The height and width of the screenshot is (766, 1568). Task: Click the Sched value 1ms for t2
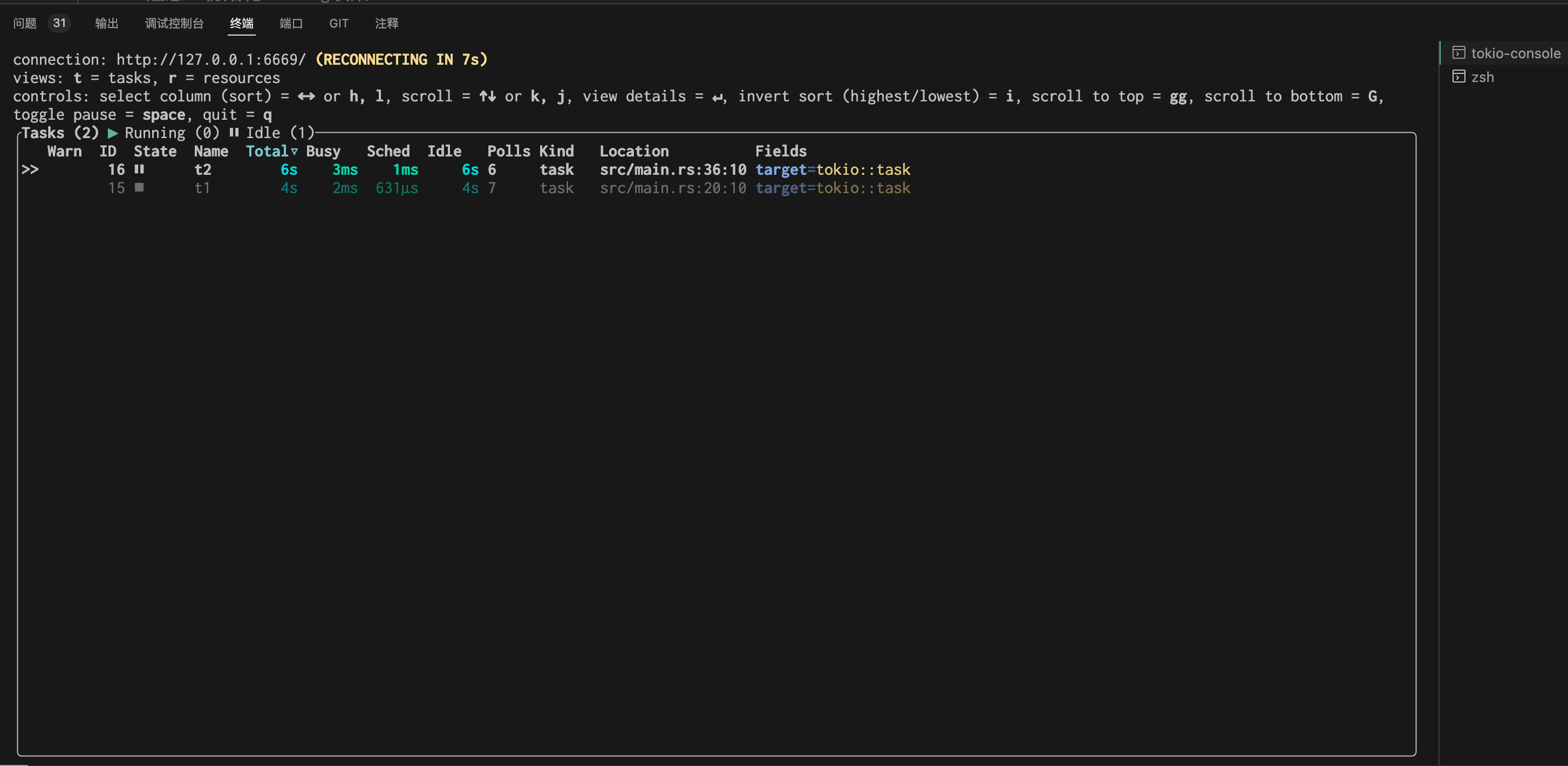click(405, 170)
